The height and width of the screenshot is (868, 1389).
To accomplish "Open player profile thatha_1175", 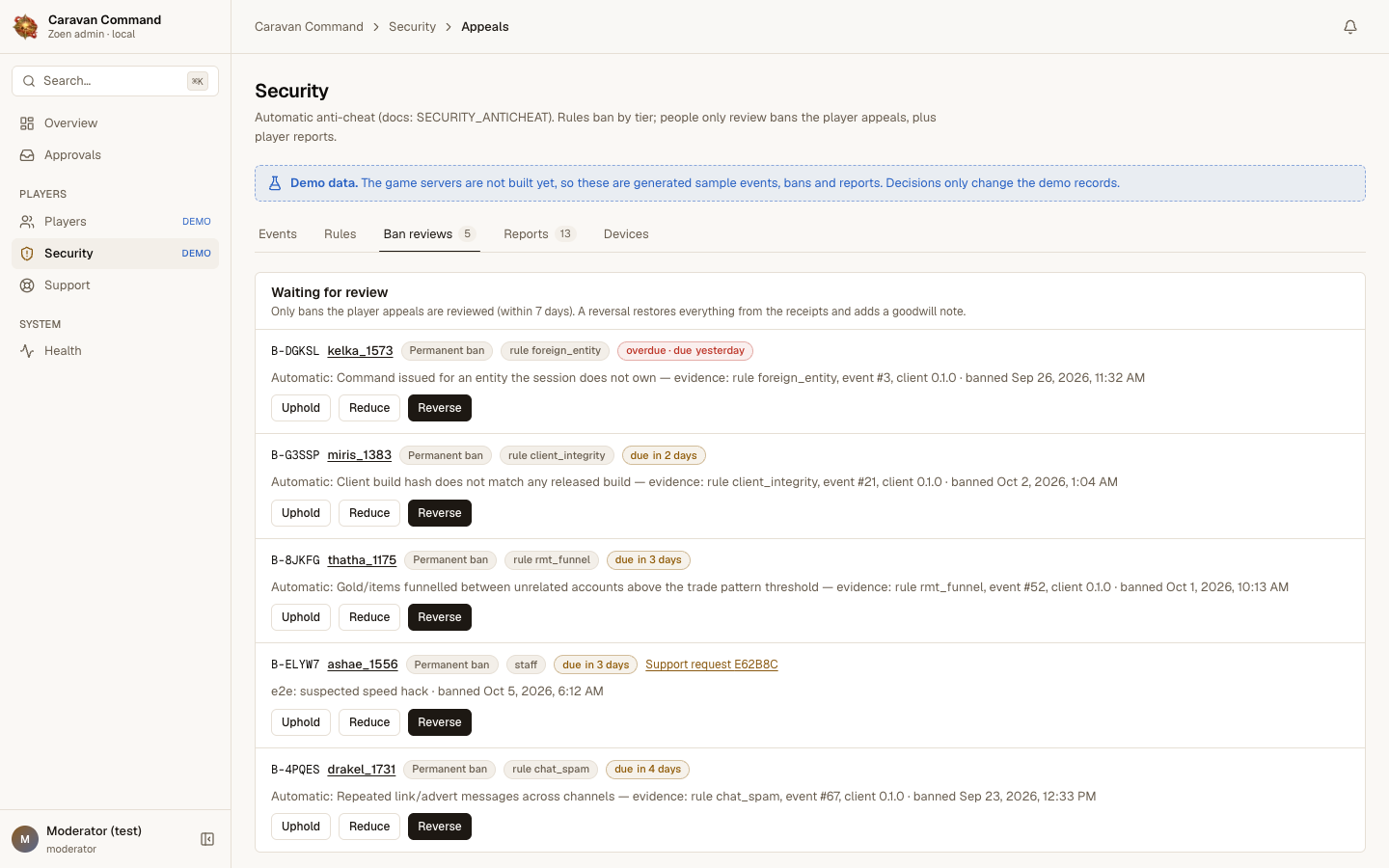I will click(362, 560).
